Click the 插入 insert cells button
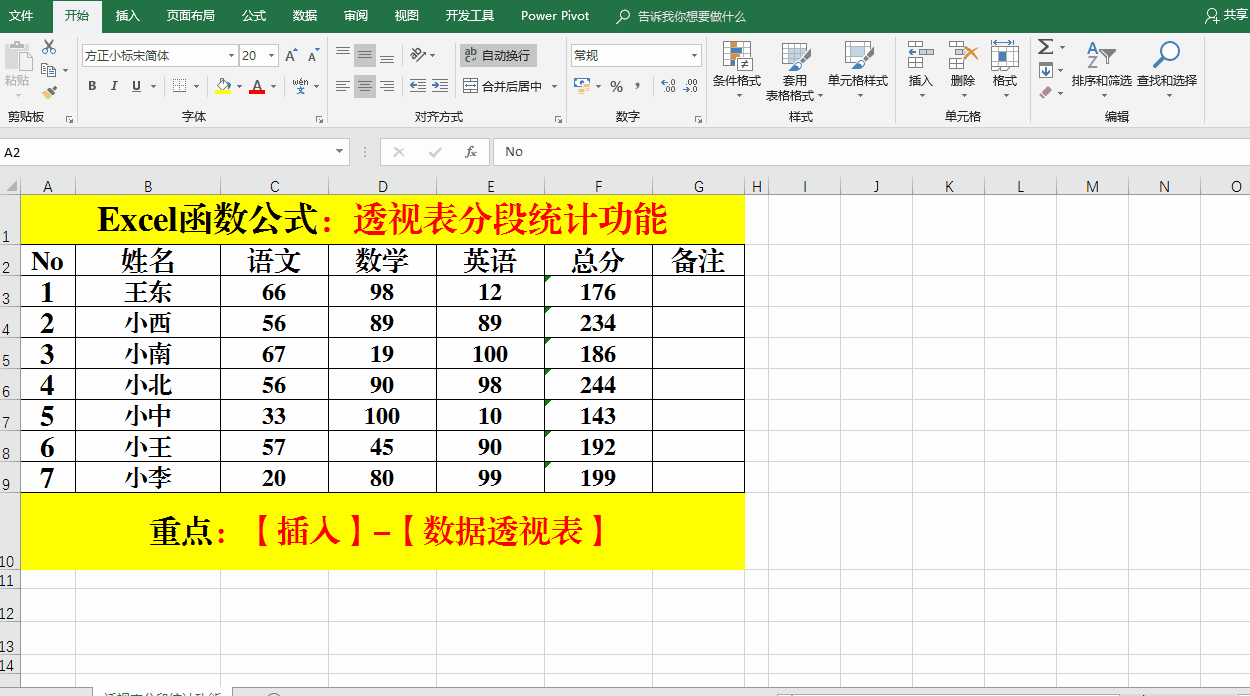 tap(920, 69)
